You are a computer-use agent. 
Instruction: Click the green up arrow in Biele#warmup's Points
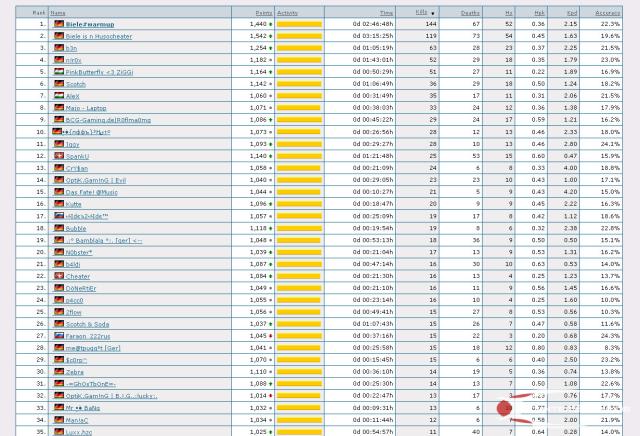tap(270, 22)
